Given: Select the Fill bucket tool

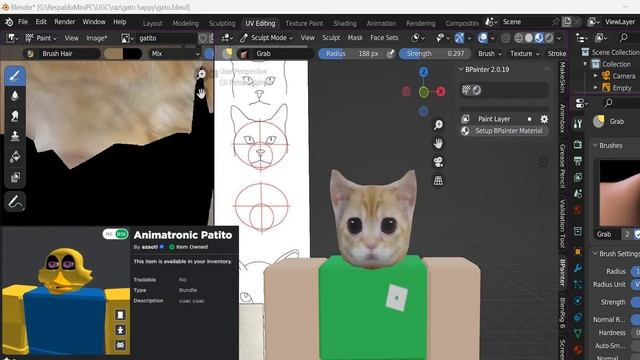Looking at the screenshot, I should (x=15, y=157).
